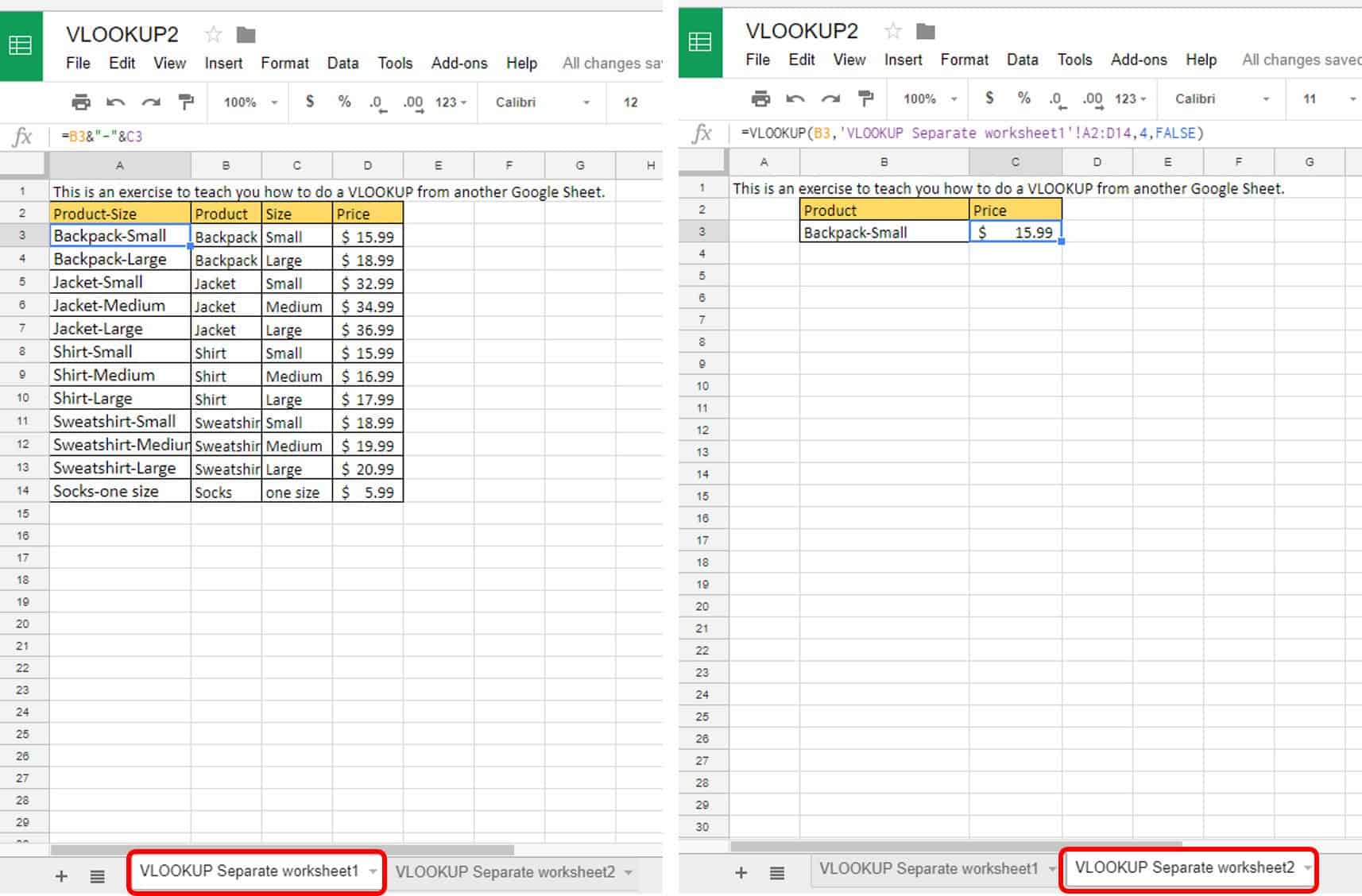1362x896 pixels.
Task: Select column D header in the left window
Action: pyautogui.click(x=368, y=165)
